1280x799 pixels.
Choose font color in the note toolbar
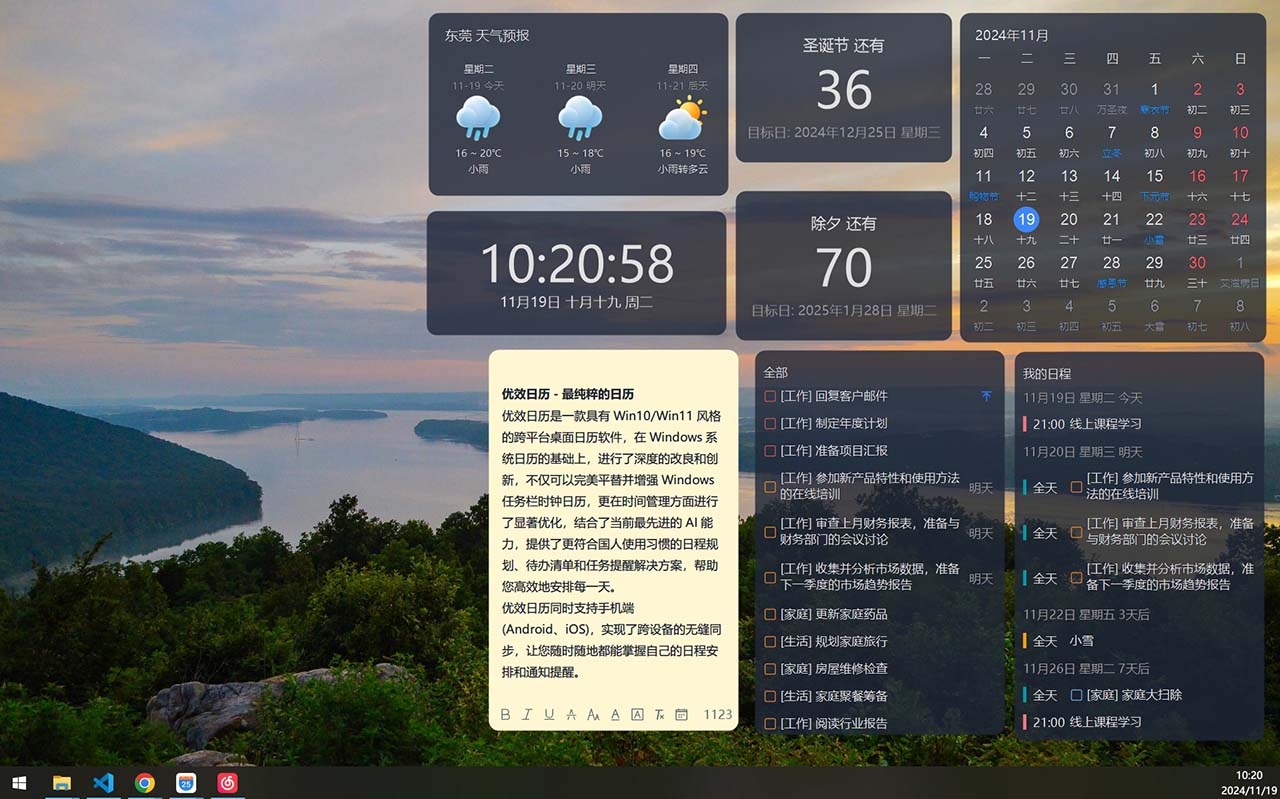pyautogui.click(x=615, y=715)
